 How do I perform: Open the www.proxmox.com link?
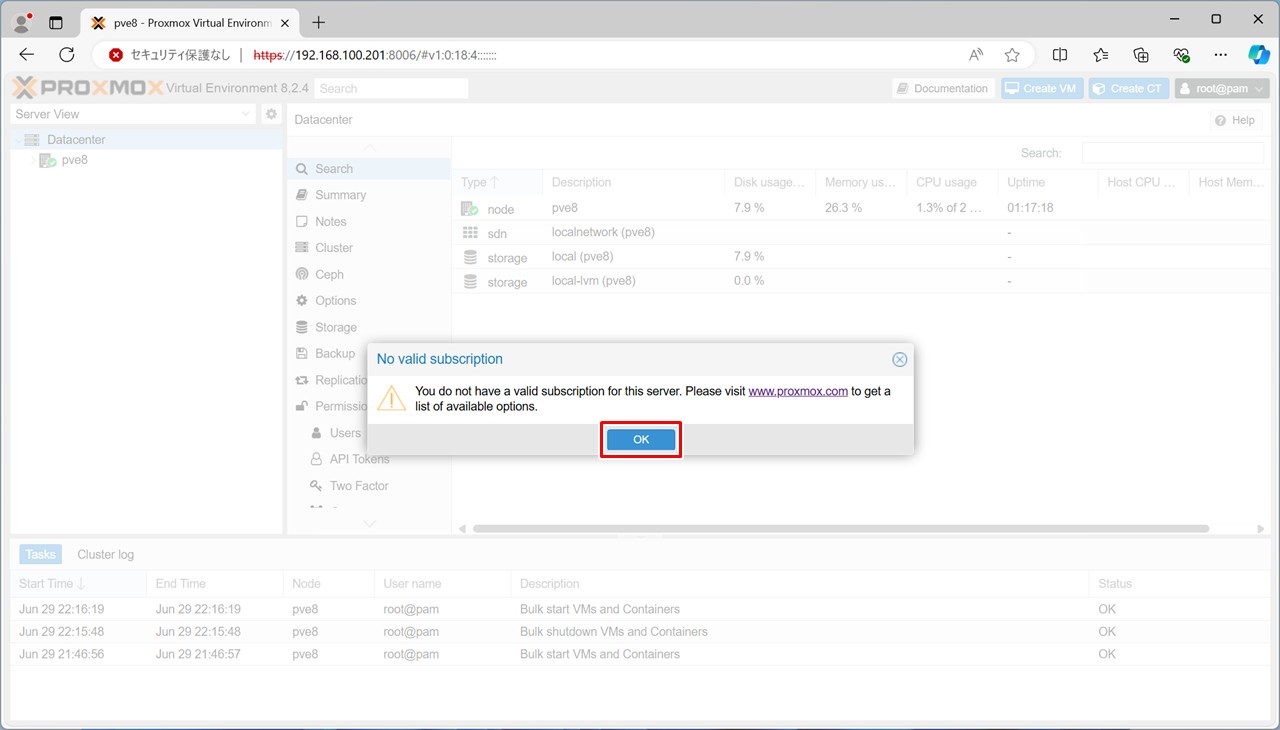(797, 391)
